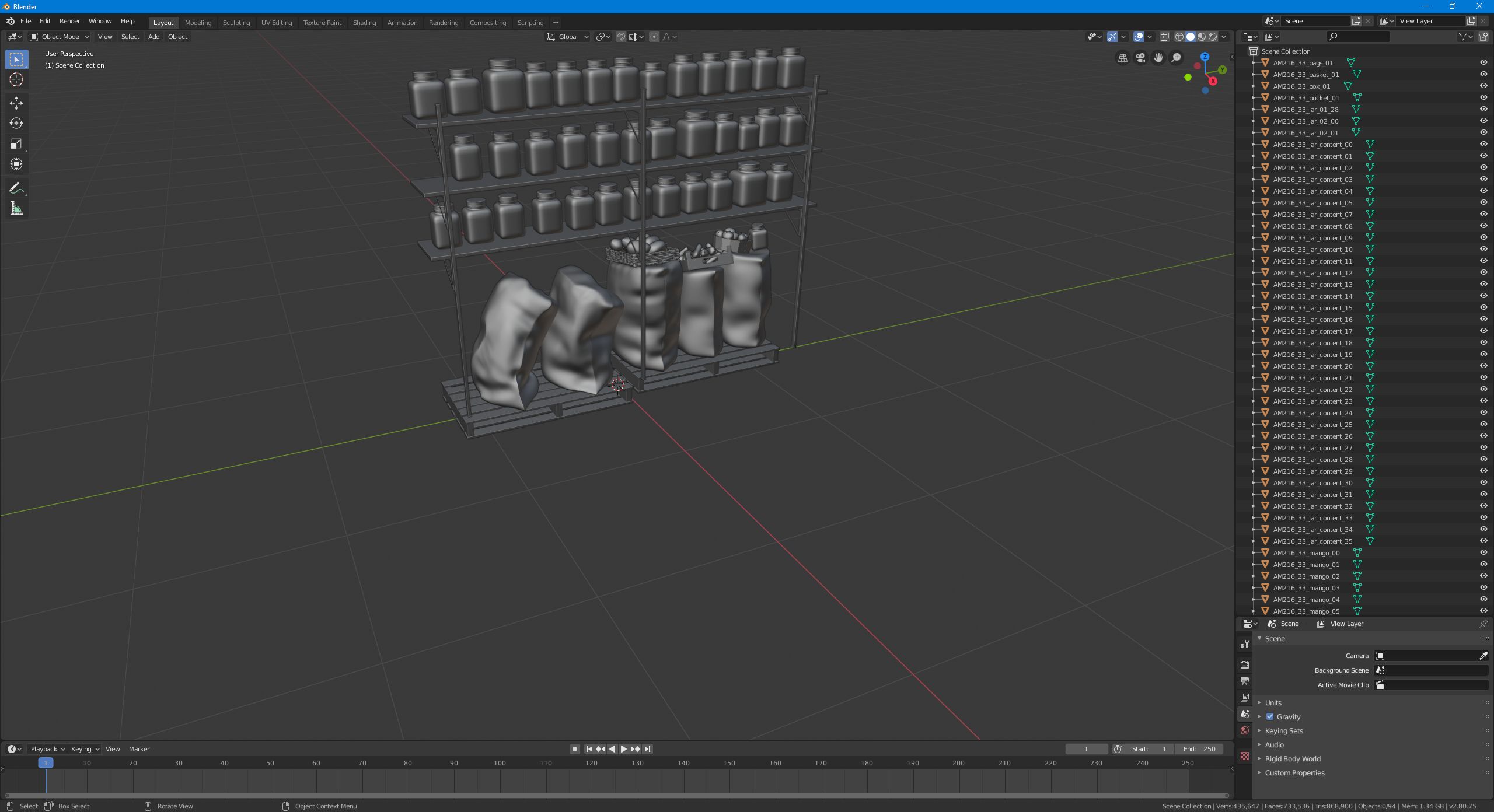The height and width of the screenshot is (812, 1494).
Task: Expand the Units section
Action: point(1275,702)
